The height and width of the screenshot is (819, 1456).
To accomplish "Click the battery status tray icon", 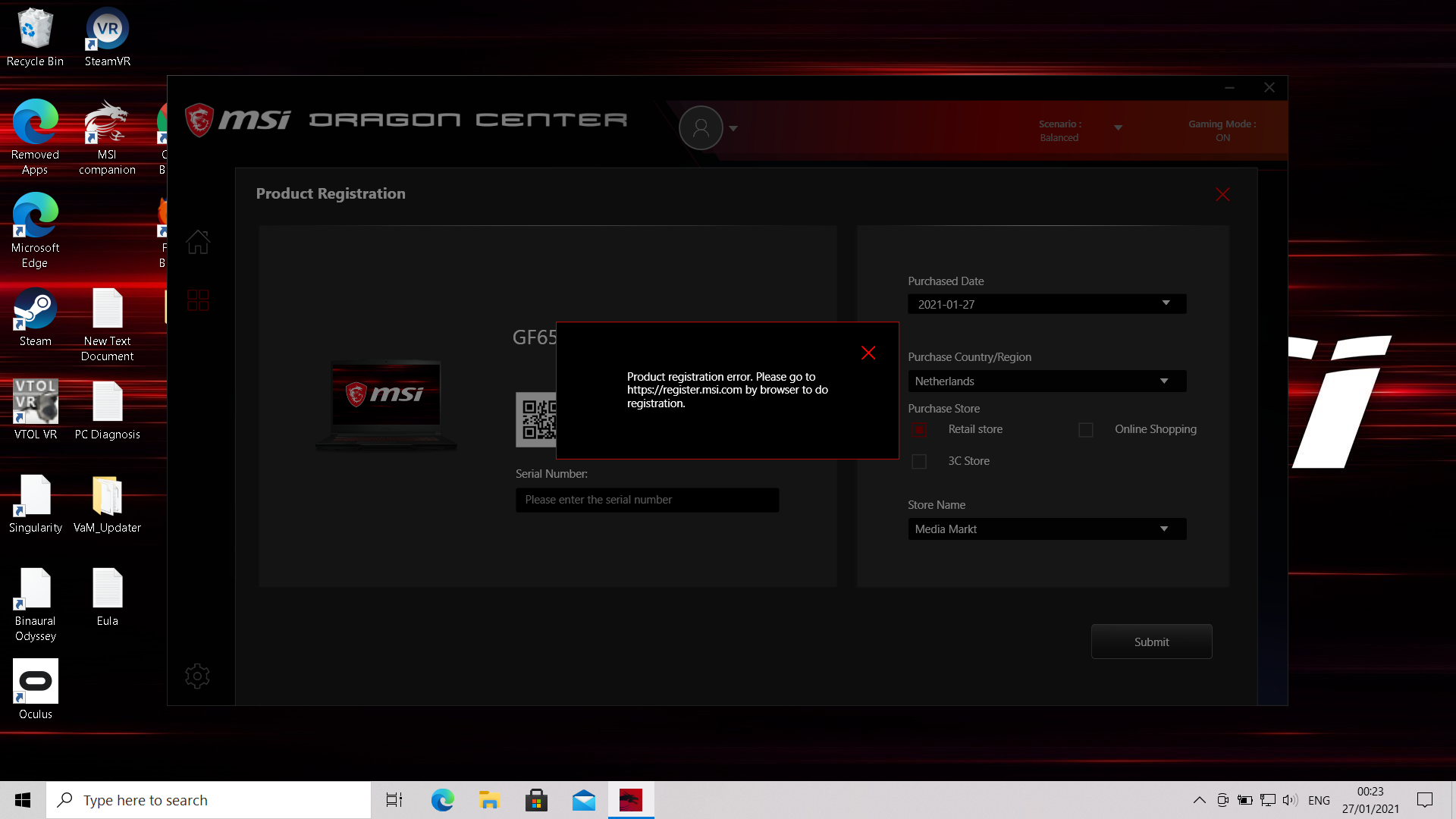I will (1244, 800).
